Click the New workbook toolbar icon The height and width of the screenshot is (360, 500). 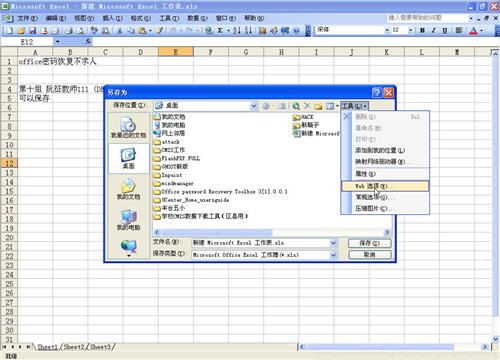(10, 31)
